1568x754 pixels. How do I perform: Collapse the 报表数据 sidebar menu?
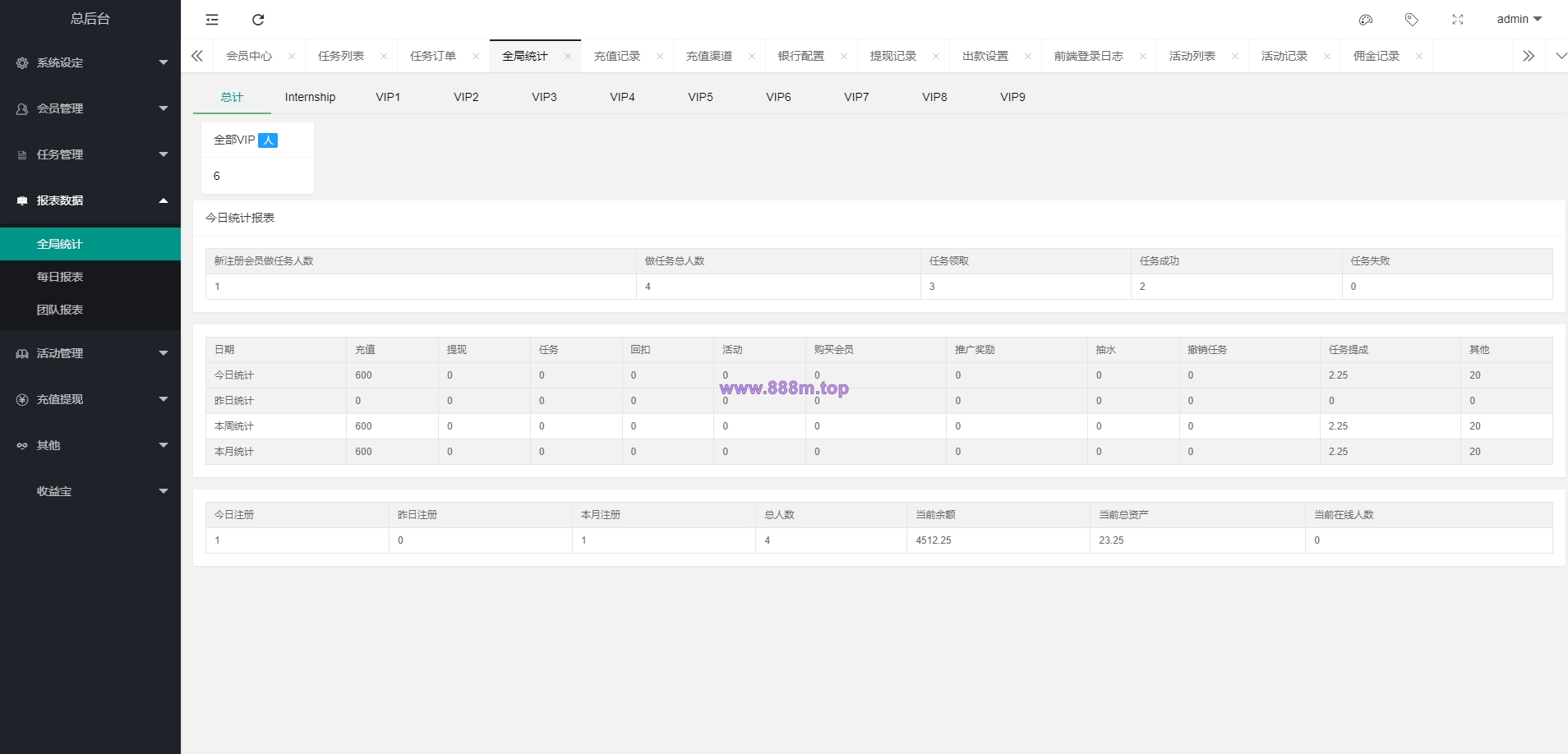coord(90,200)
